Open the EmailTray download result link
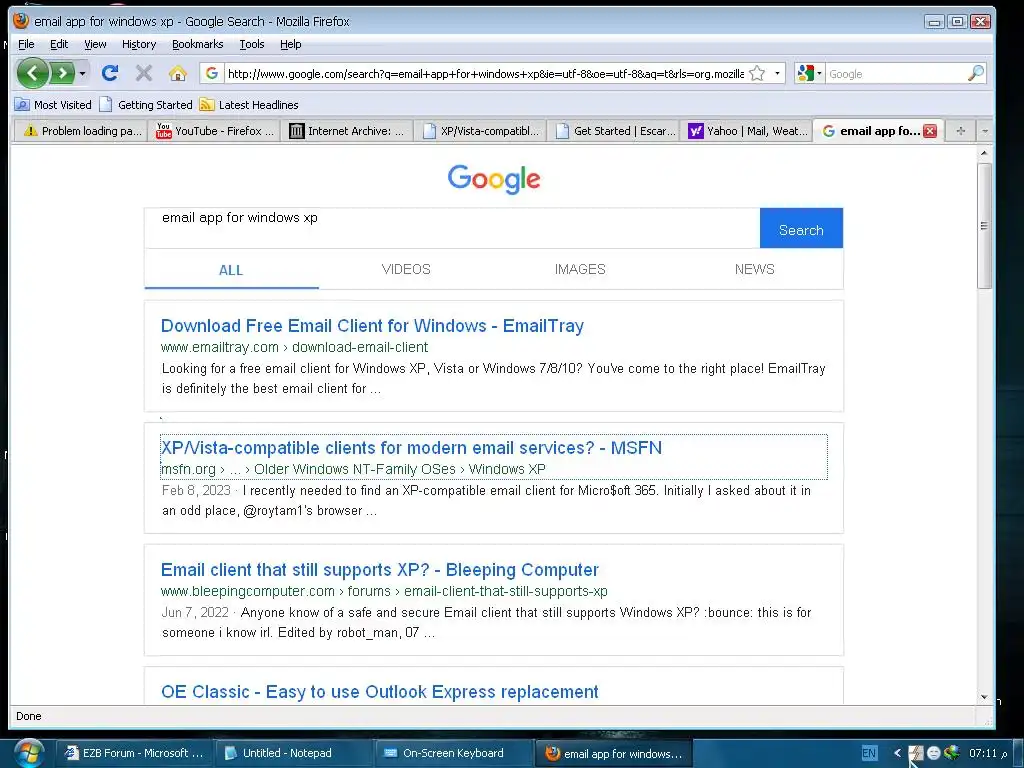Screen dimensions: 1024x768 pyautogui.click(x=372, y=325)
